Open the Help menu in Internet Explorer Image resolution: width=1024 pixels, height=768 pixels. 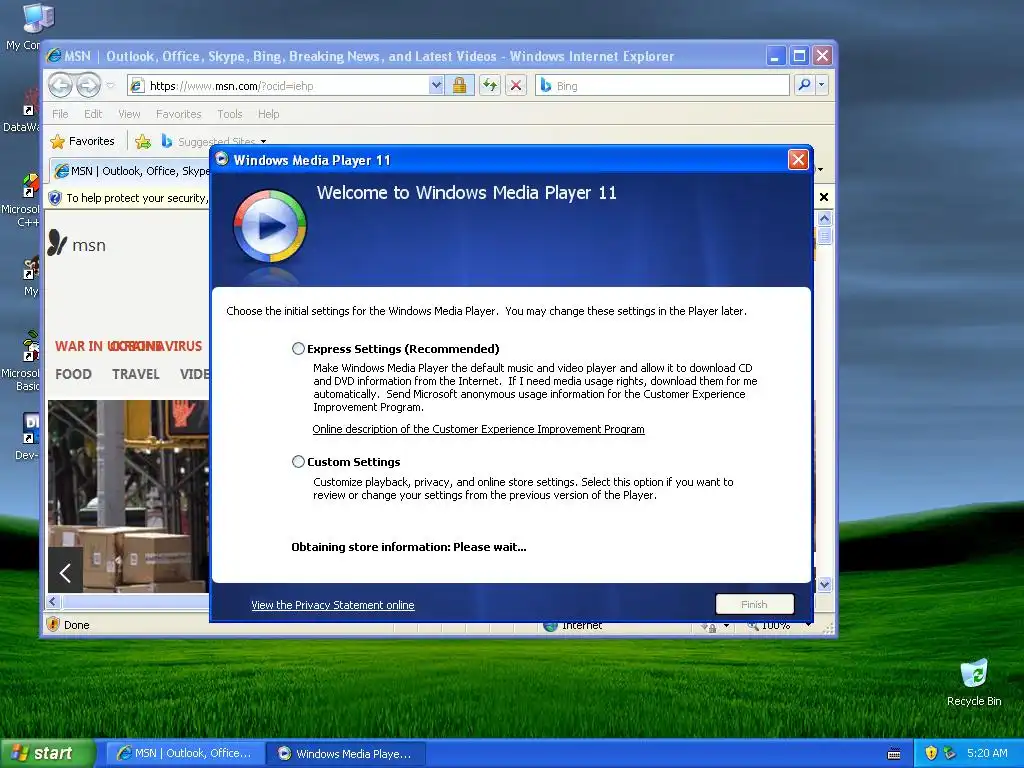(268, 114)
